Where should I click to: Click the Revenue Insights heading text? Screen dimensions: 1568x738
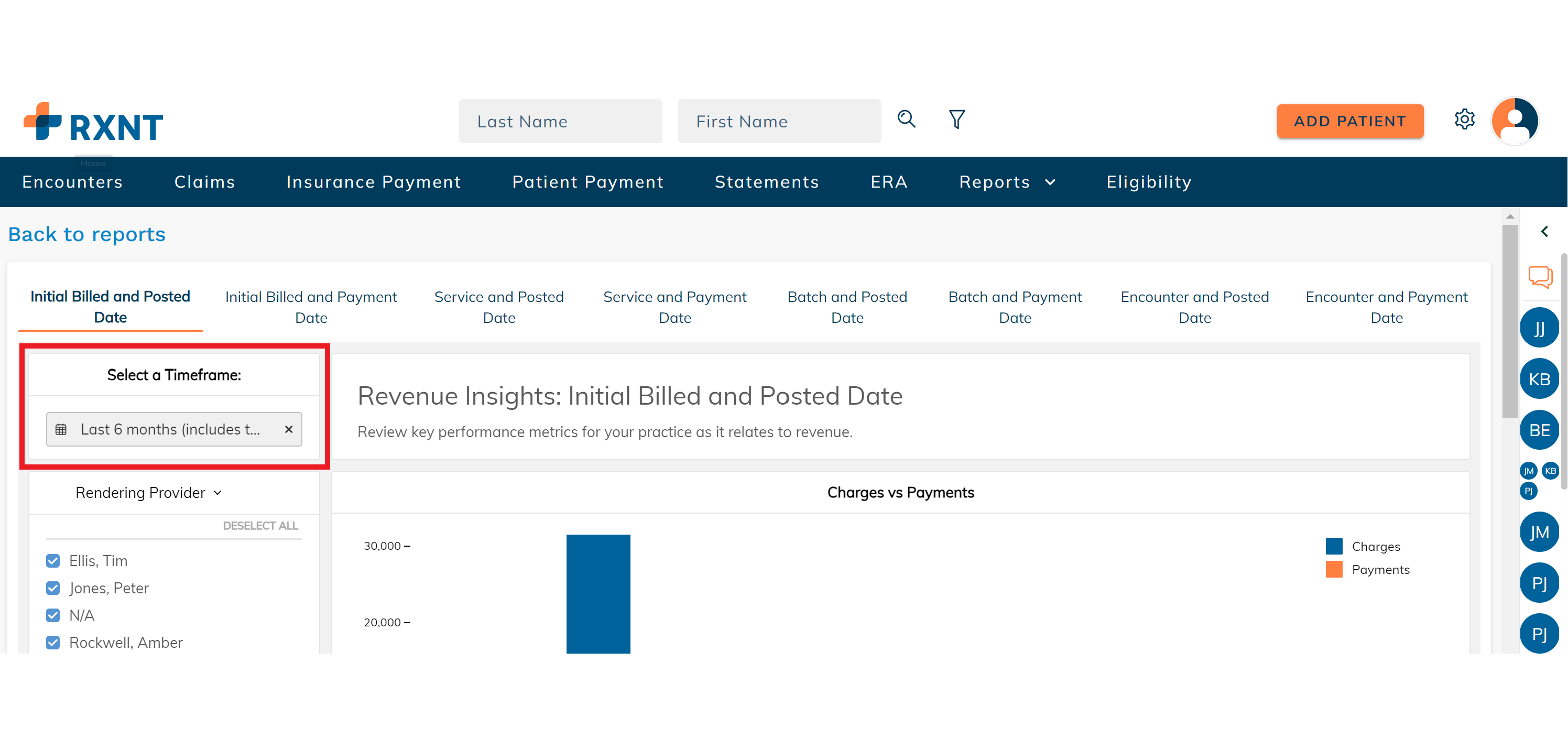pyautogui.click(x=630, y=396)
